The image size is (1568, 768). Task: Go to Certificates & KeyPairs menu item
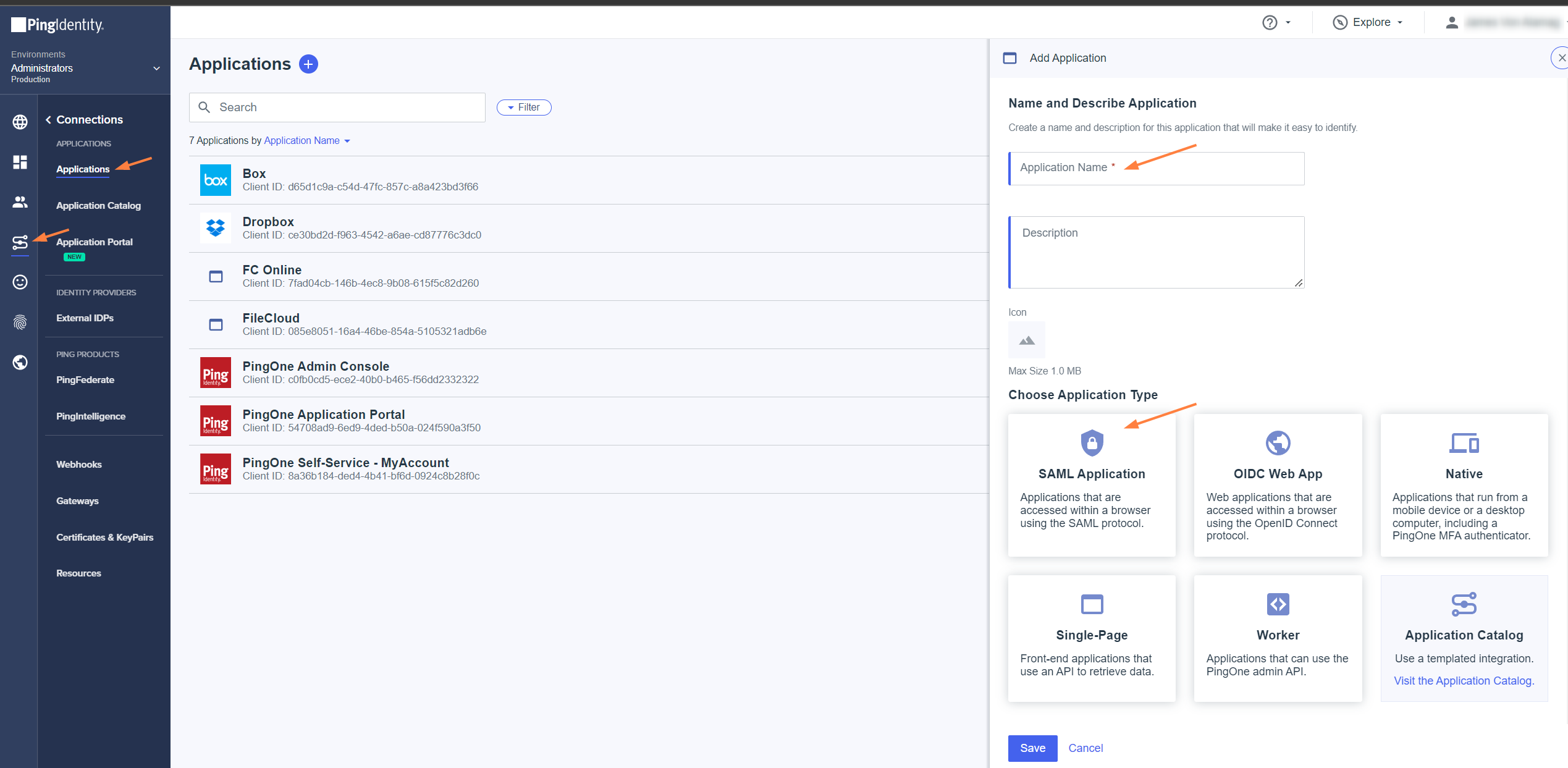pos(104,537)
